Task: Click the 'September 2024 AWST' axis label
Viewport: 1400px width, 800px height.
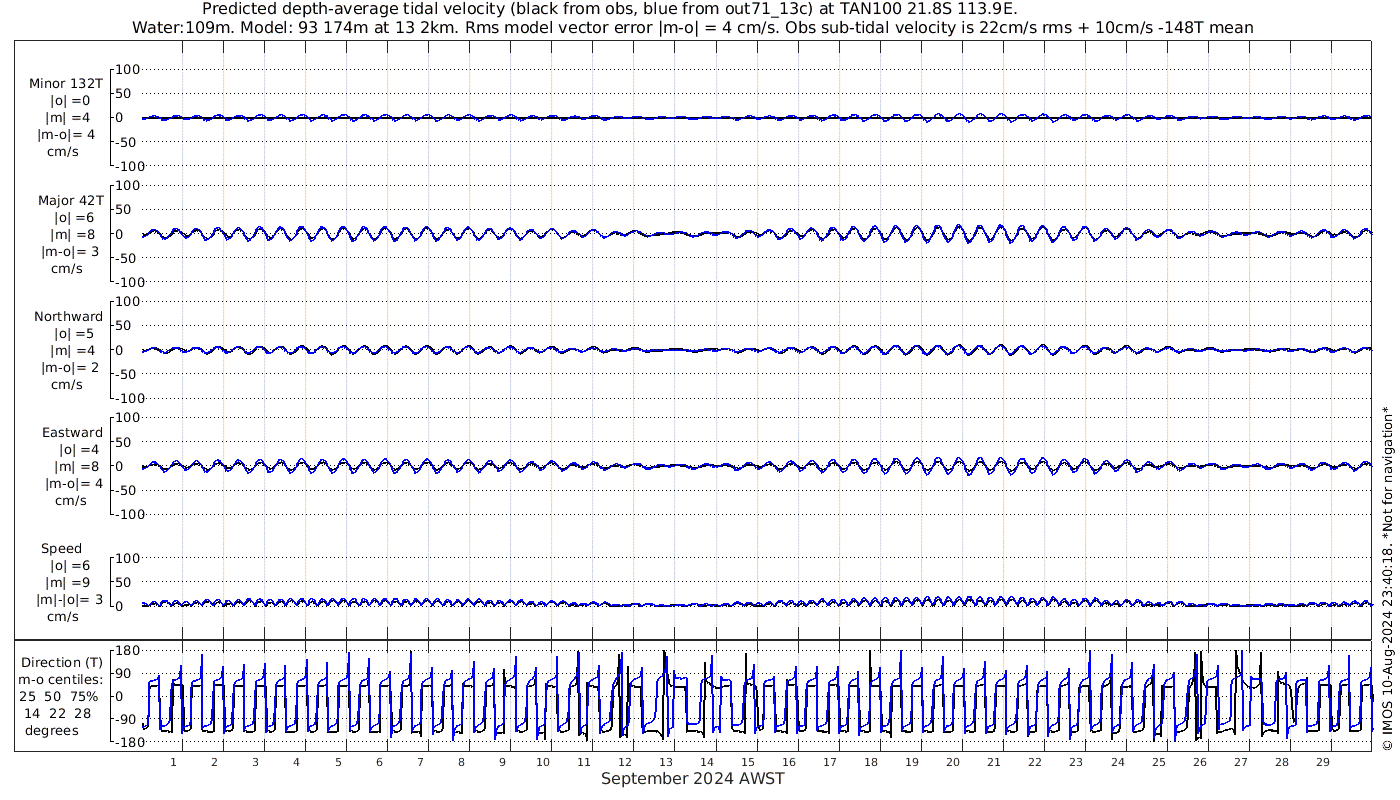Action: [693, 779]
